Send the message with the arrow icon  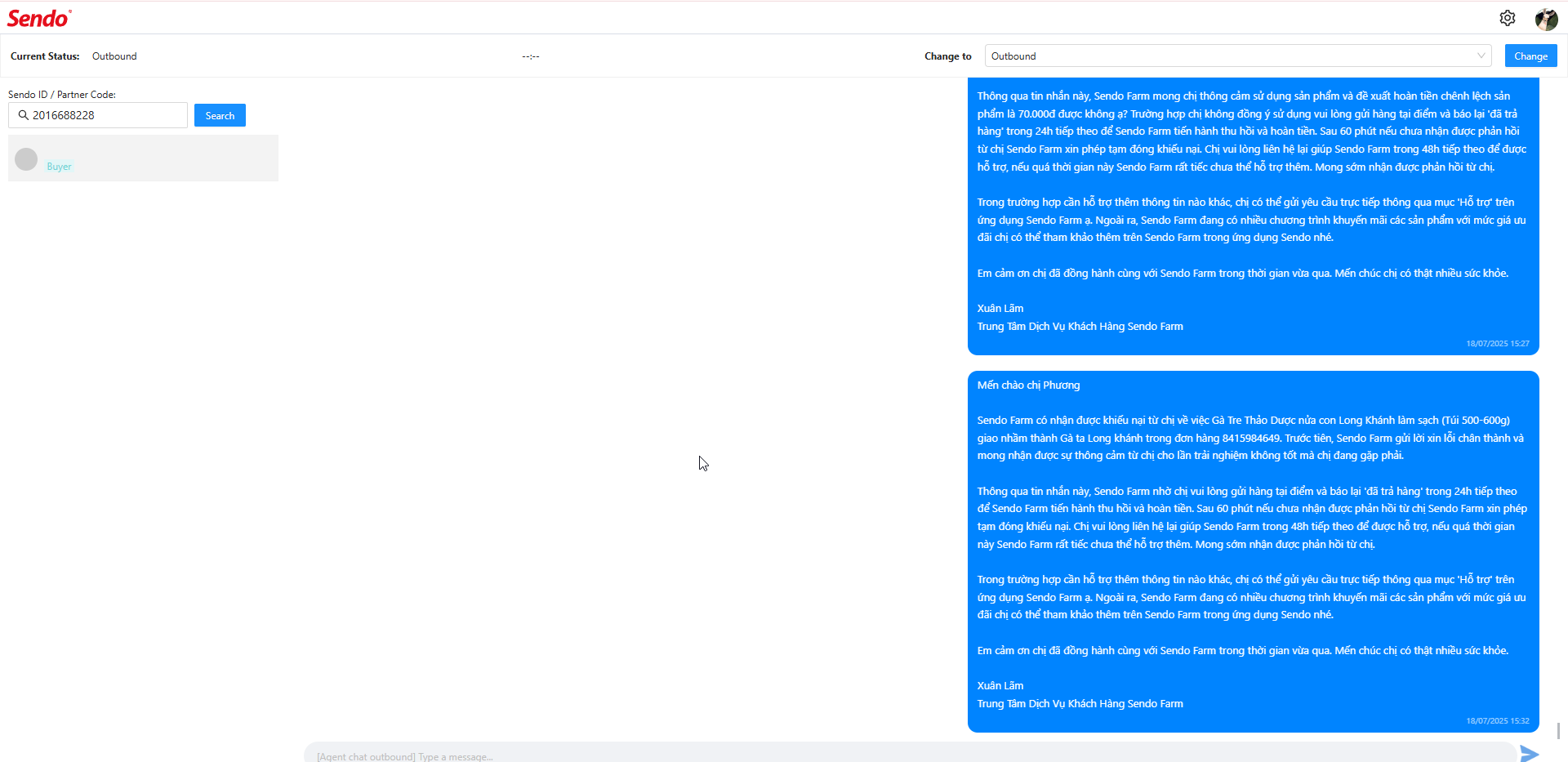1530,754
